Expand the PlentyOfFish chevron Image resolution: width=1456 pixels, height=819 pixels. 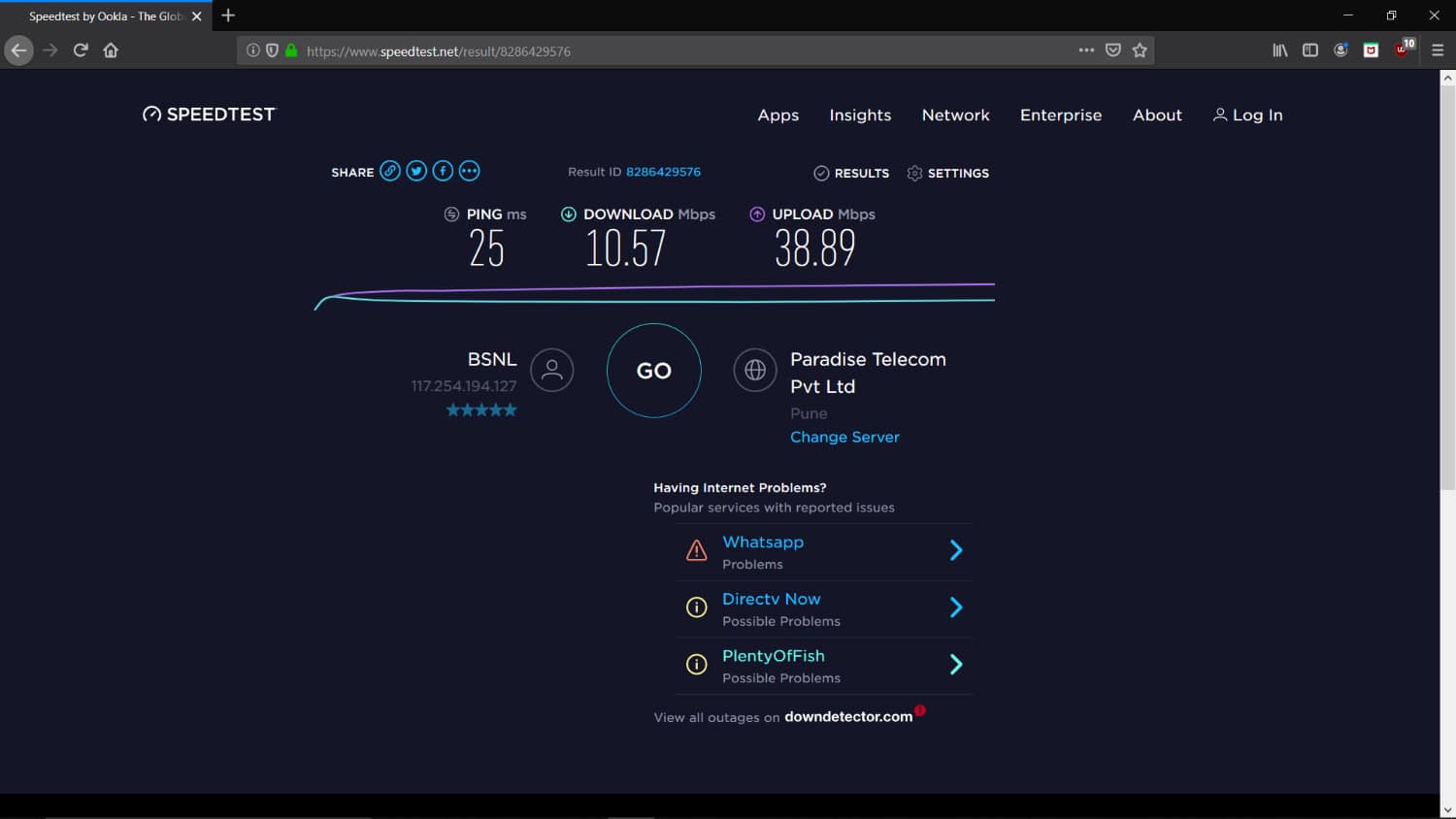coord(956,665)
